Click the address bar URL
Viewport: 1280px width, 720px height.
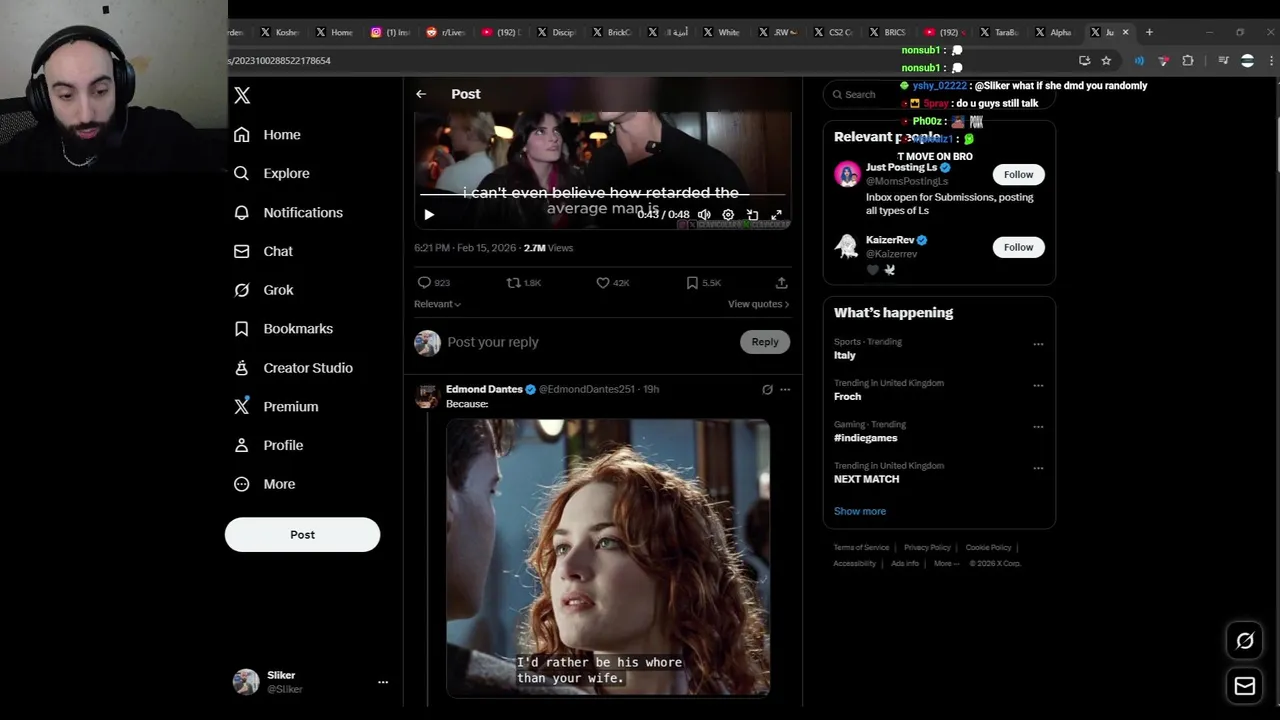pyautogui.click(x=280, y=61)
